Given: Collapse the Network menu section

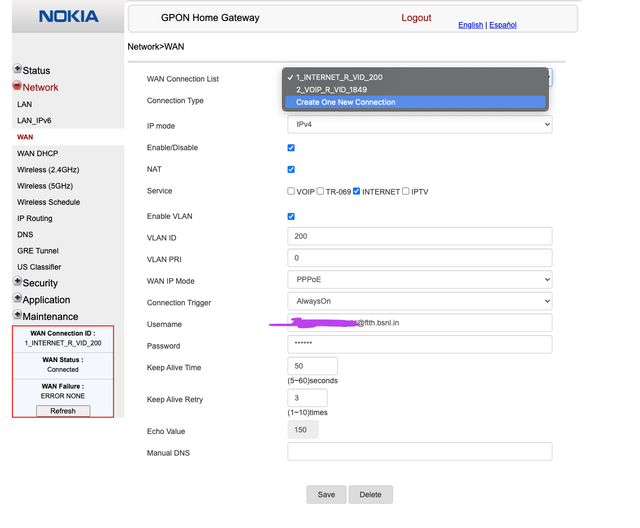Looking at the screenshot, I should [x=40, y=87].
